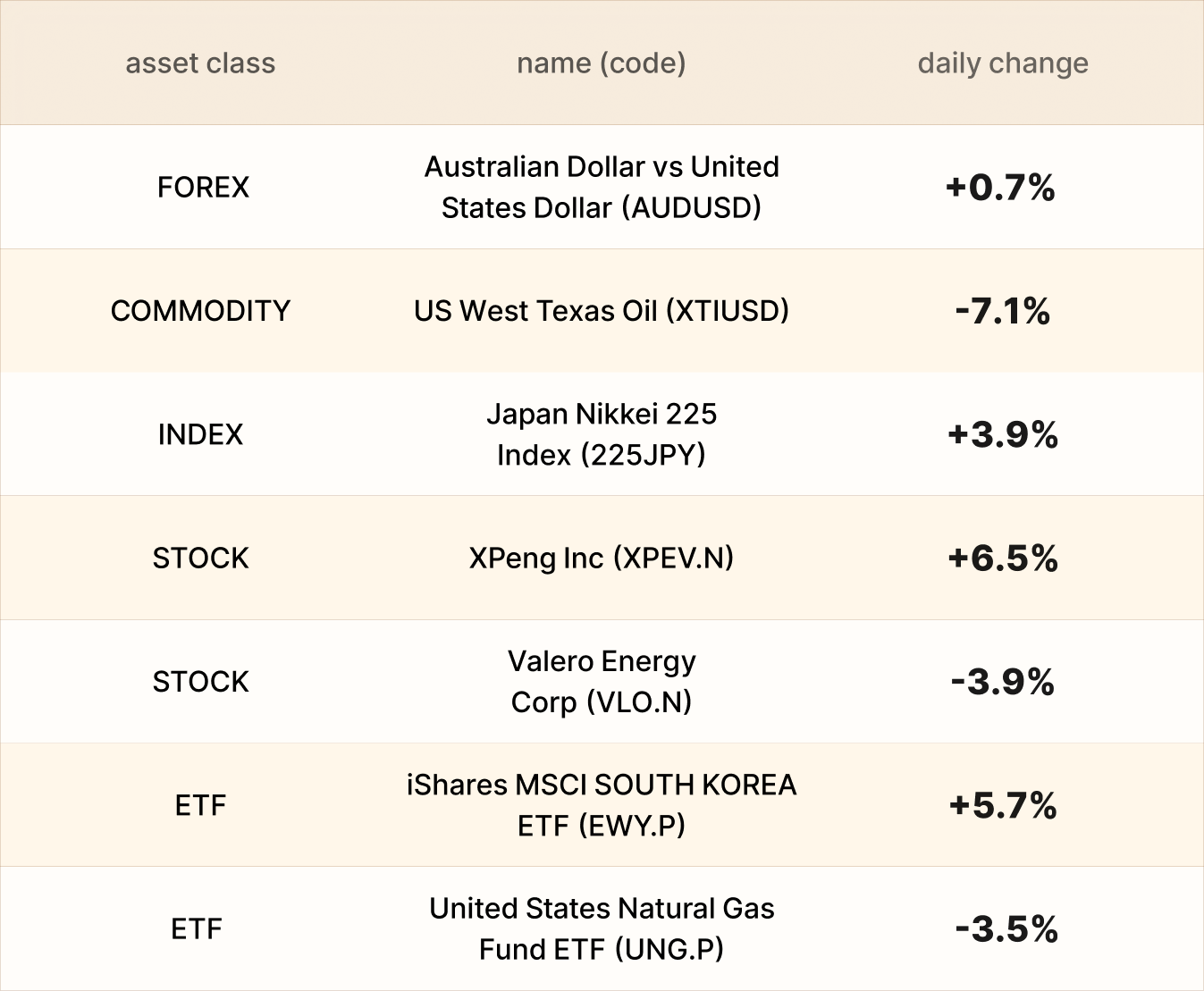Screen dimensions: 1204x991
Task: Open US West Texas Oil (XTIUSD)
Action: pyautogui.click(x=601, y=310)
